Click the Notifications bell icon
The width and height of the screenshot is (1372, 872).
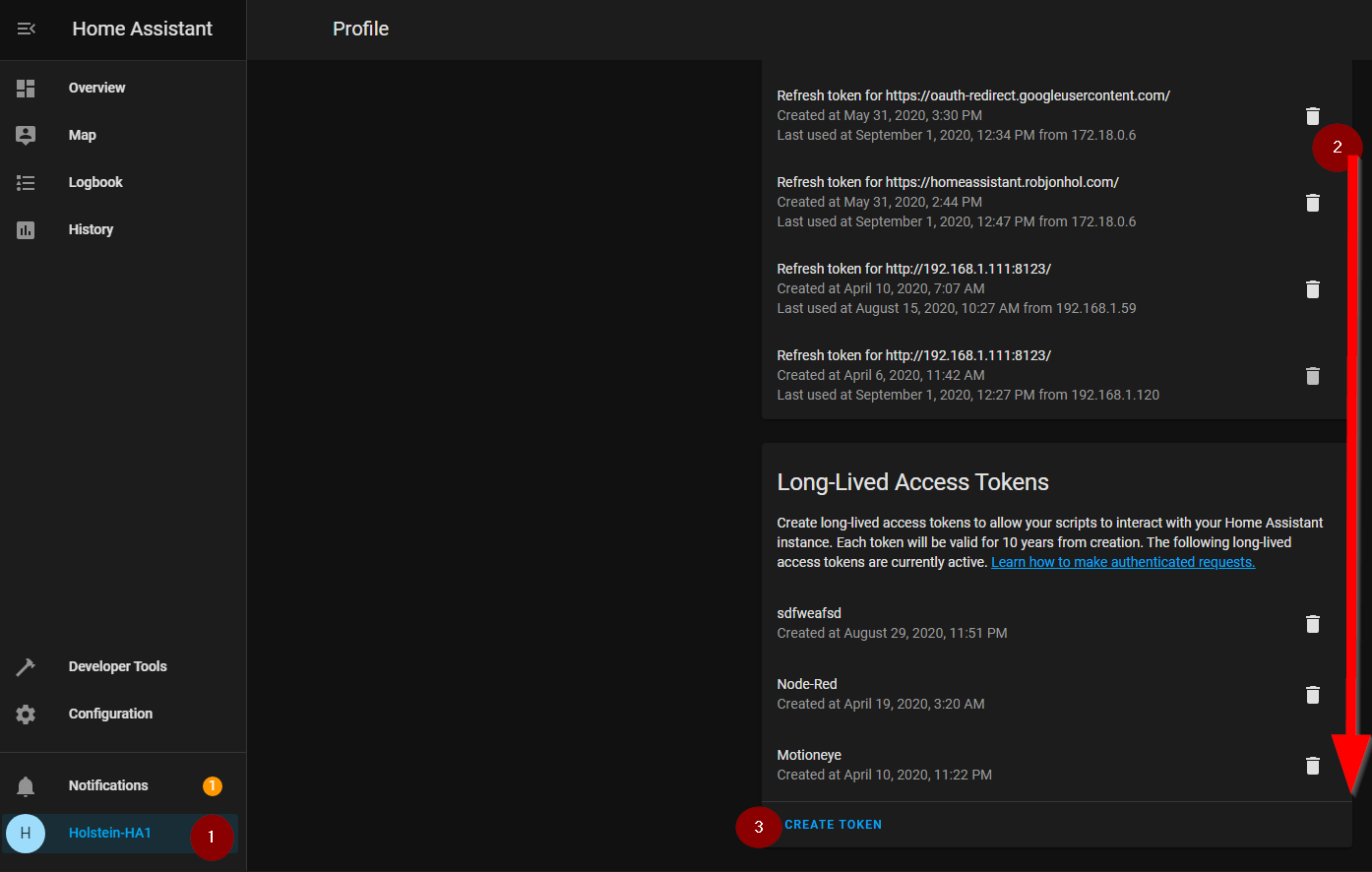tap(26, 785)
